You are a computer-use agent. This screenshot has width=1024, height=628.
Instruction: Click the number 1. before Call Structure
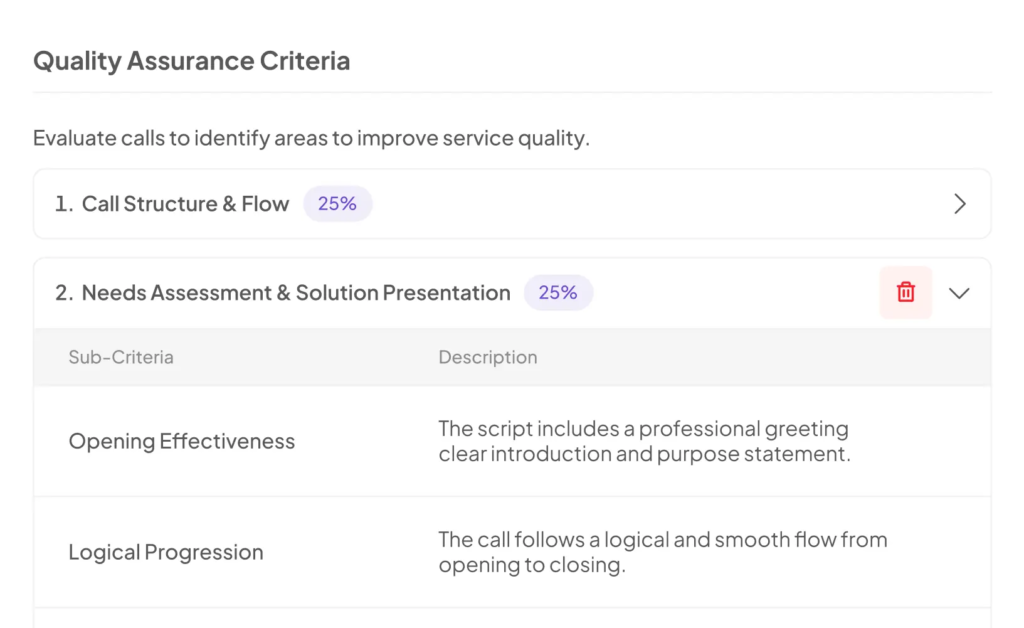pyautogui.click(x=64, y=204)
